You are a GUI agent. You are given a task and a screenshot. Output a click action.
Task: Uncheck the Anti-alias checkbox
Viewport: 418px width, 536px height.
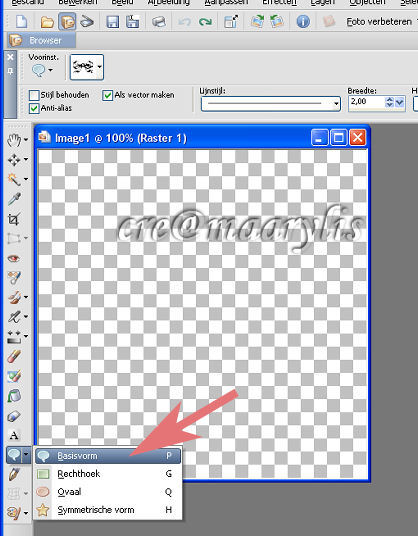tap(34, 109)
